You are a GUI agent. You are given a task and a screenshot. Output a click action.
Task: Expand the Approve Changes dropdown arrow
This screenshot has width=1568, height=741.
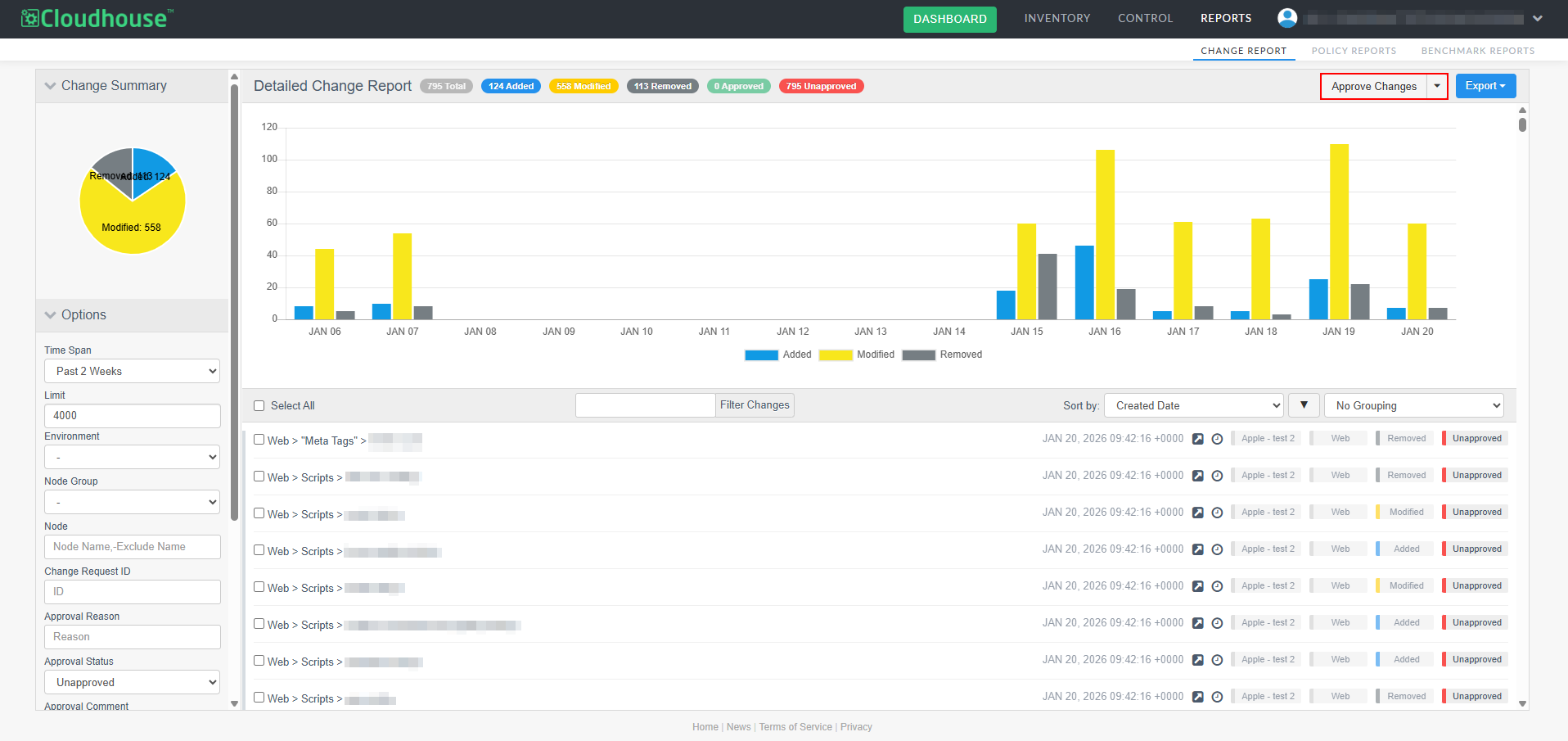pyautogui.click(x=1437, y=86)
